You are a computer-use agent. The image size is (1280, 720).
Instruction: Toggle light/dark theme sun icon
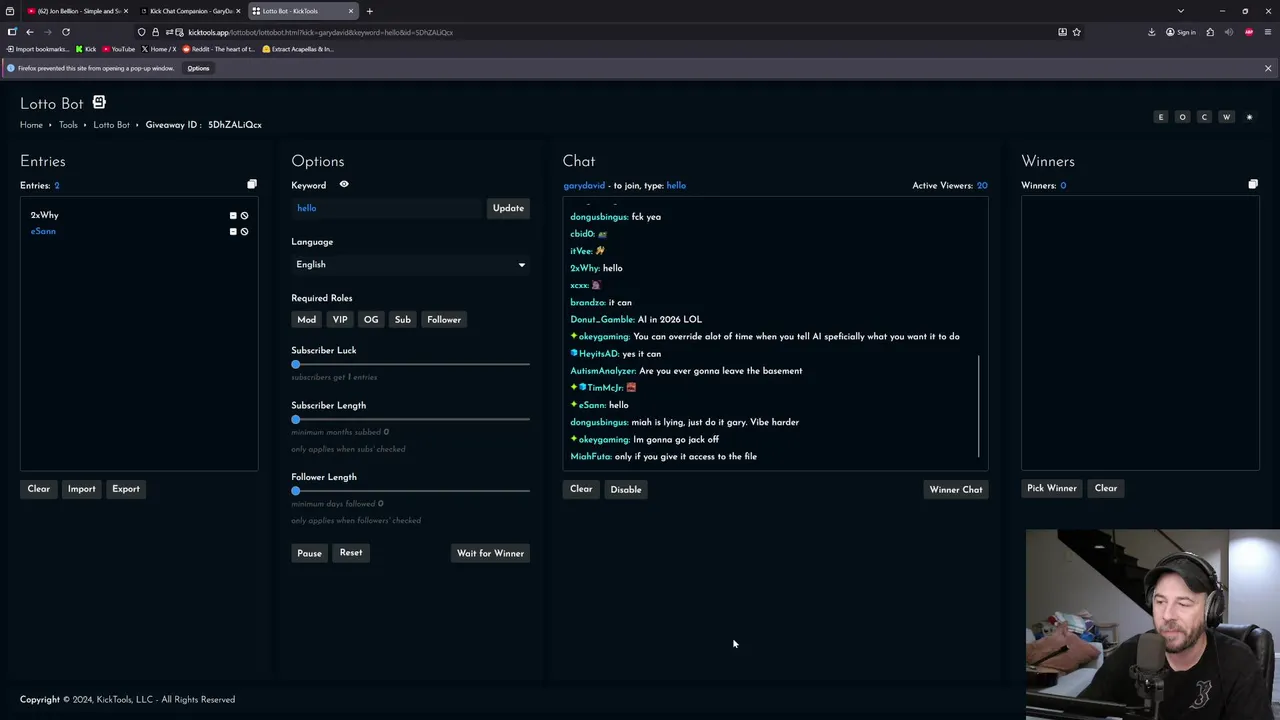(x=1249, y=117)
